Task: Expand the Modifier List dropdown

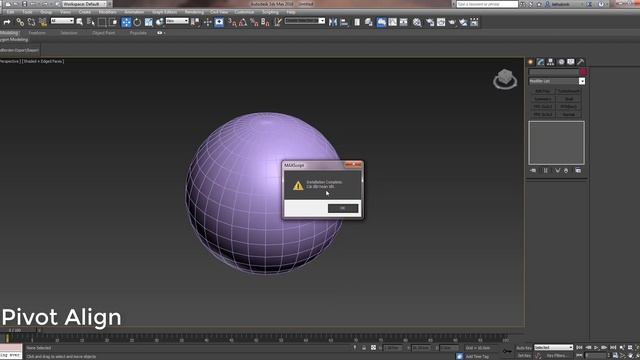Action: (x=557, y=81)
